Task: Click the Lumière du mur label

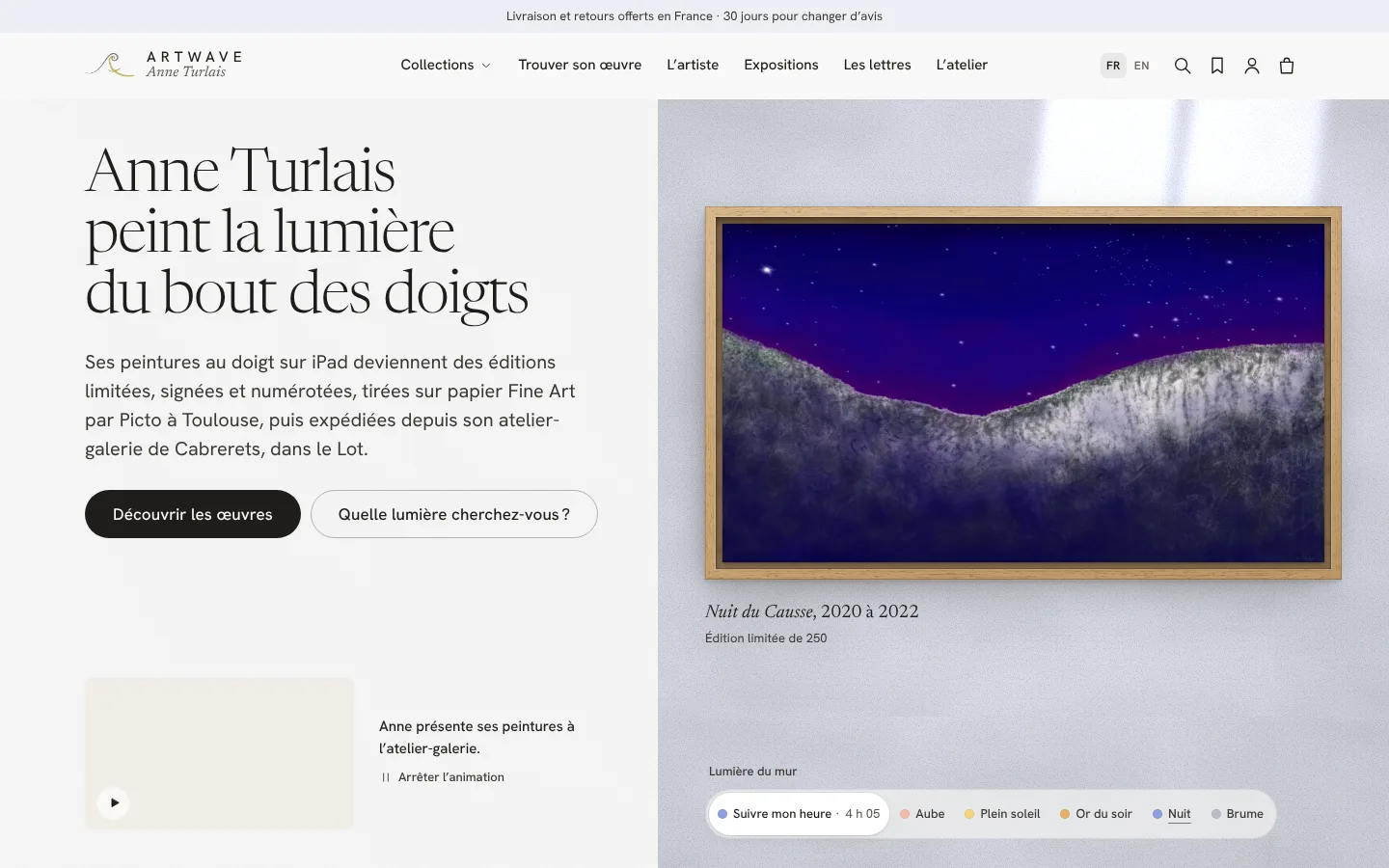Action: [753, 772]
